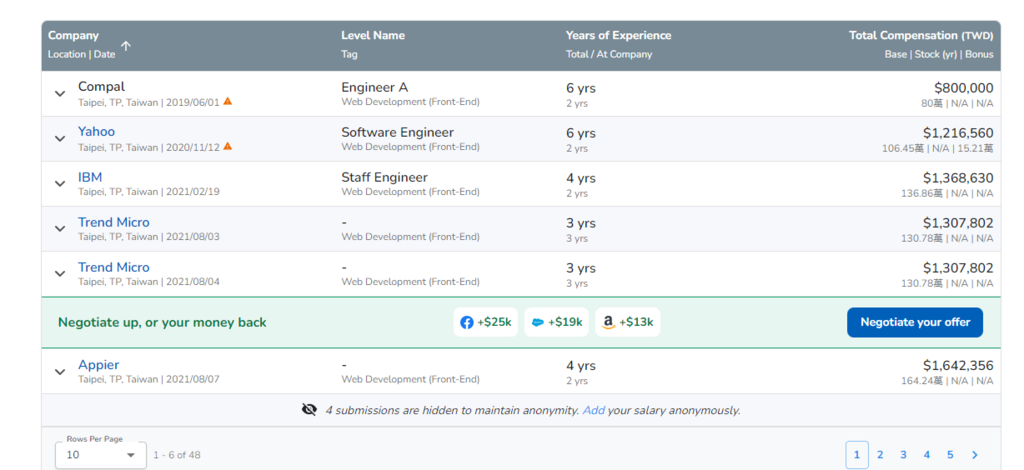Go to page 5

coord(950,455)
